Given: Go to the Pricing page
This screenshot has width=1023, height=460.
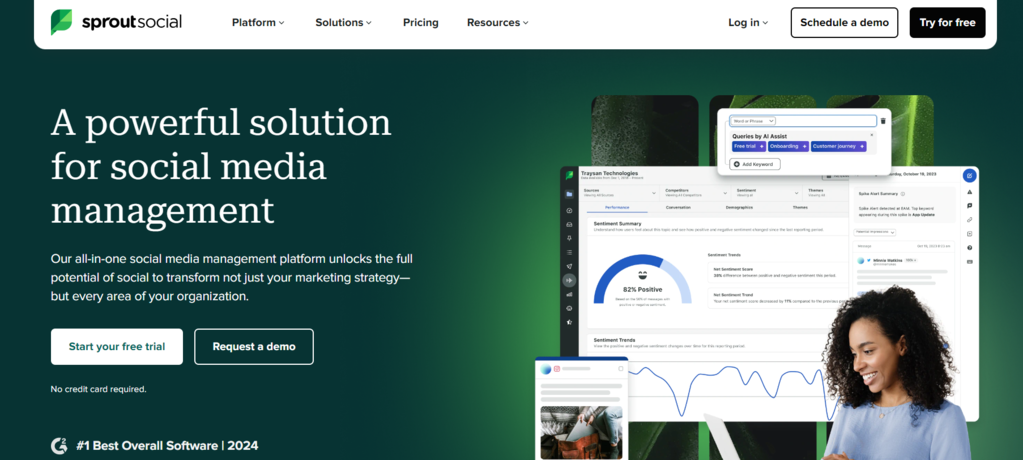Looking at the screenshot, I should tap(421, 22).
